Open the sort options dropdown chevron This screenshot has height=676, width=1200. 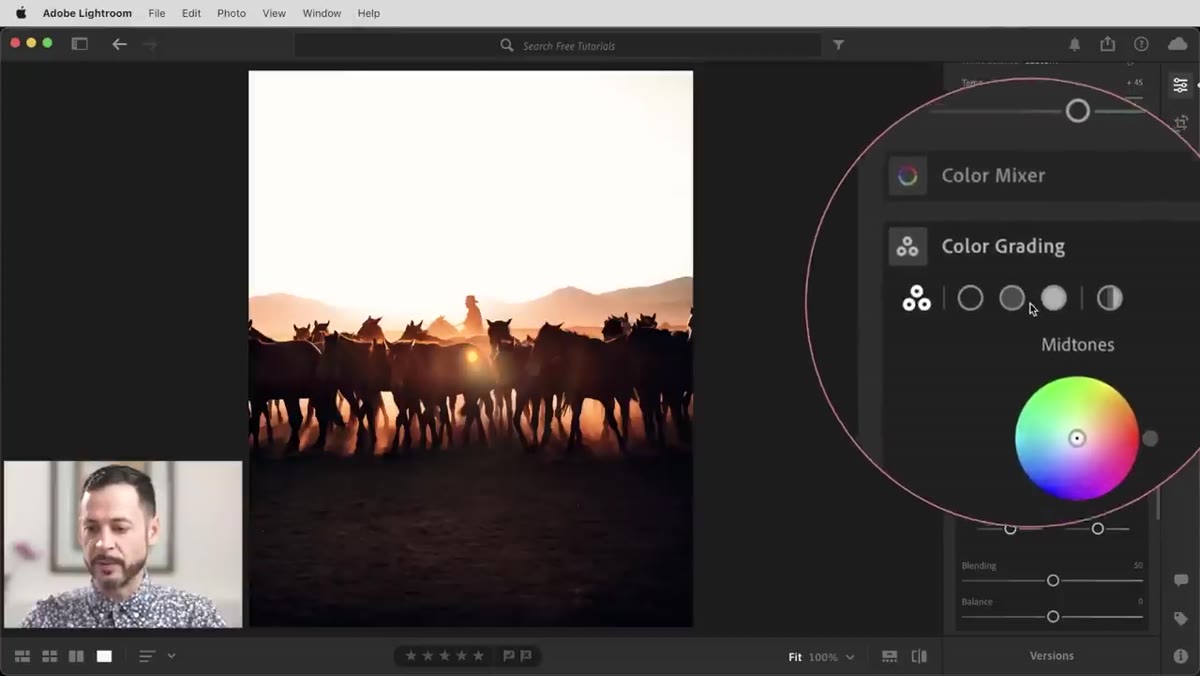[171, 656]
